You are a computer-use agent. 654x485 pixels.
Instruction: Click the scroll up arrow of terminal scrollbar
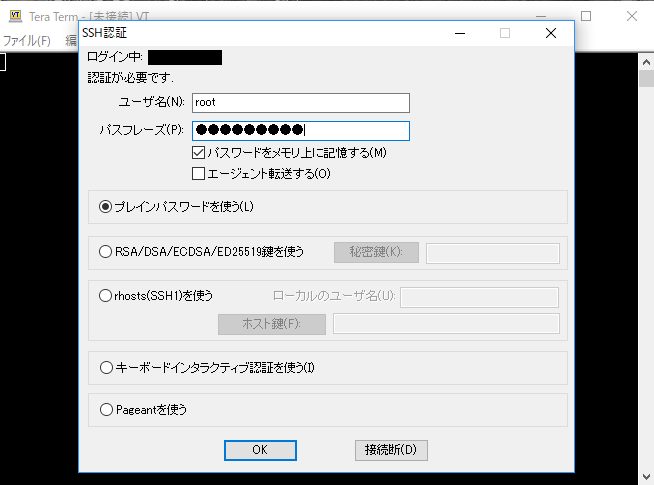tap(646, 62)
